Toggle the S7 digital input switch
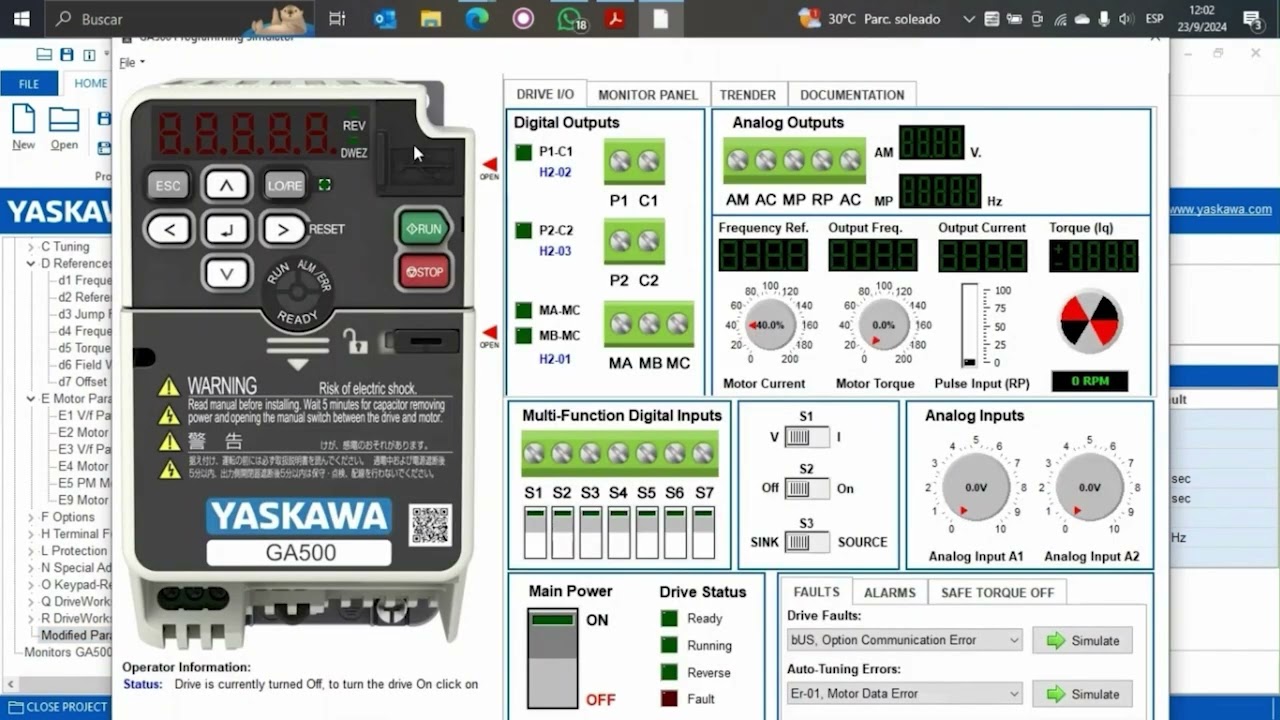Image resolution: width=1280 pixels, height=720 pixels. click(x=704, y=533)
